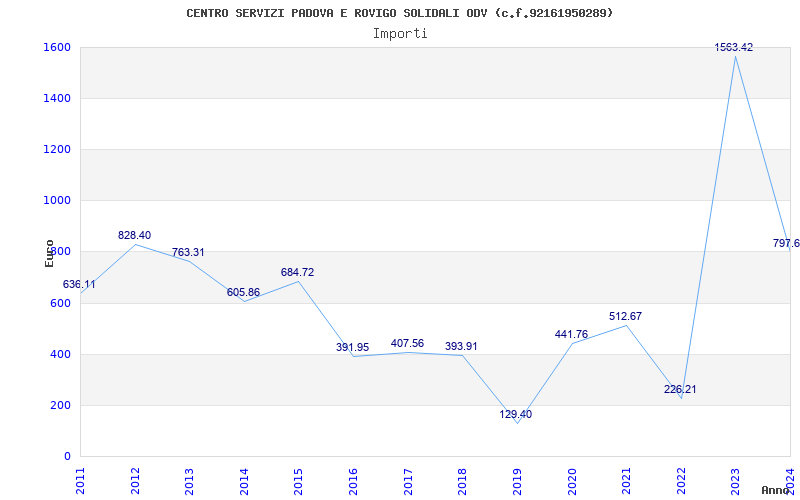800x500 pixels.
Task: Click the 2024 x-axis year label
Action: point(790,481)
